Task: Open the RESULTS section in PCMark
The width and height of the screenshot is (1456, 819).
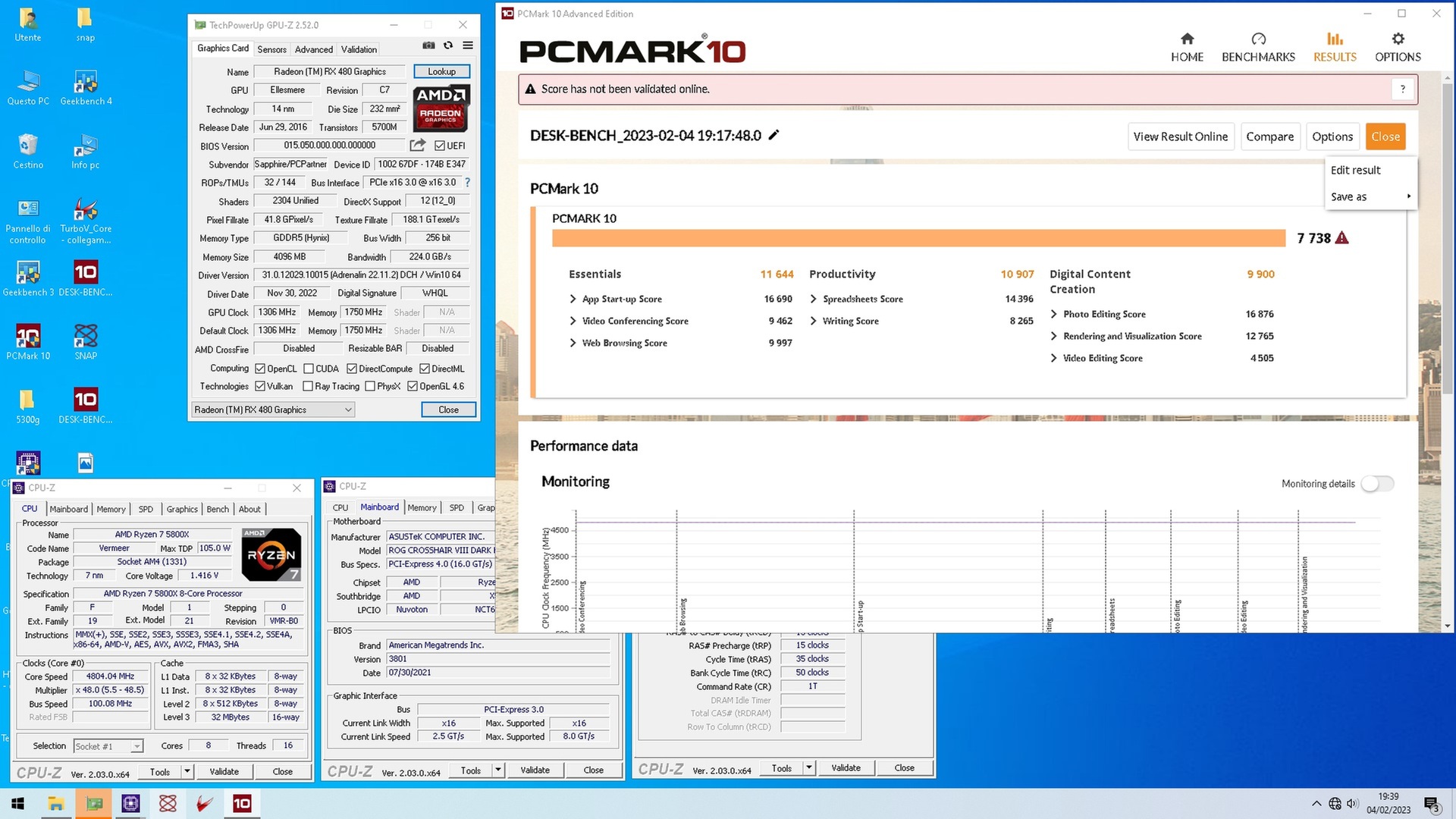Action: tap(1335, 47)
